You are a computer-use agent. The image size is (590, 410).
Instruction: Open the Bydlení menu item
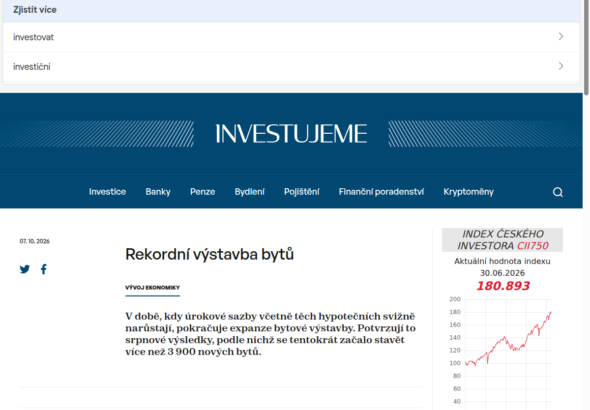click(x=249, y=192)
